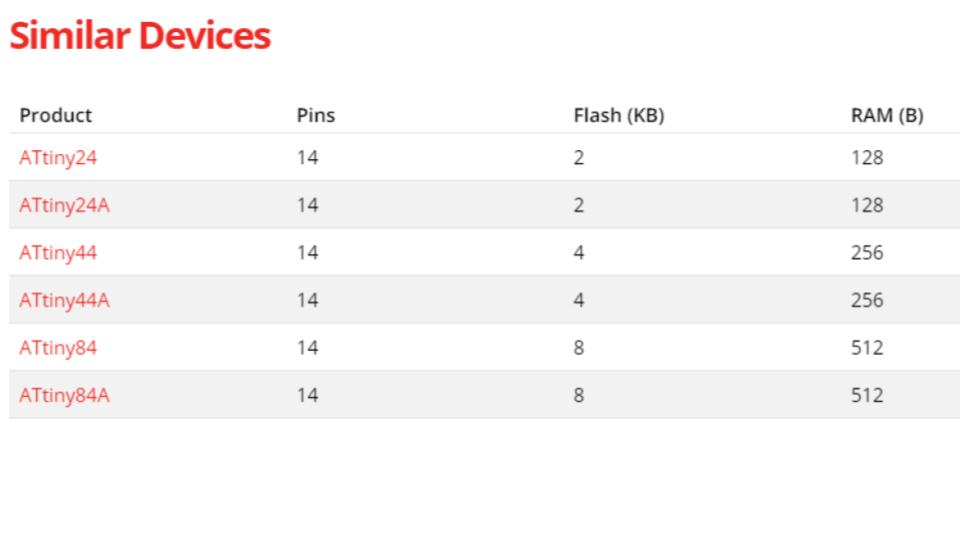Click the ATtiny44 device link
Viewport: 960px width, 540px height.
pos(58,253)
